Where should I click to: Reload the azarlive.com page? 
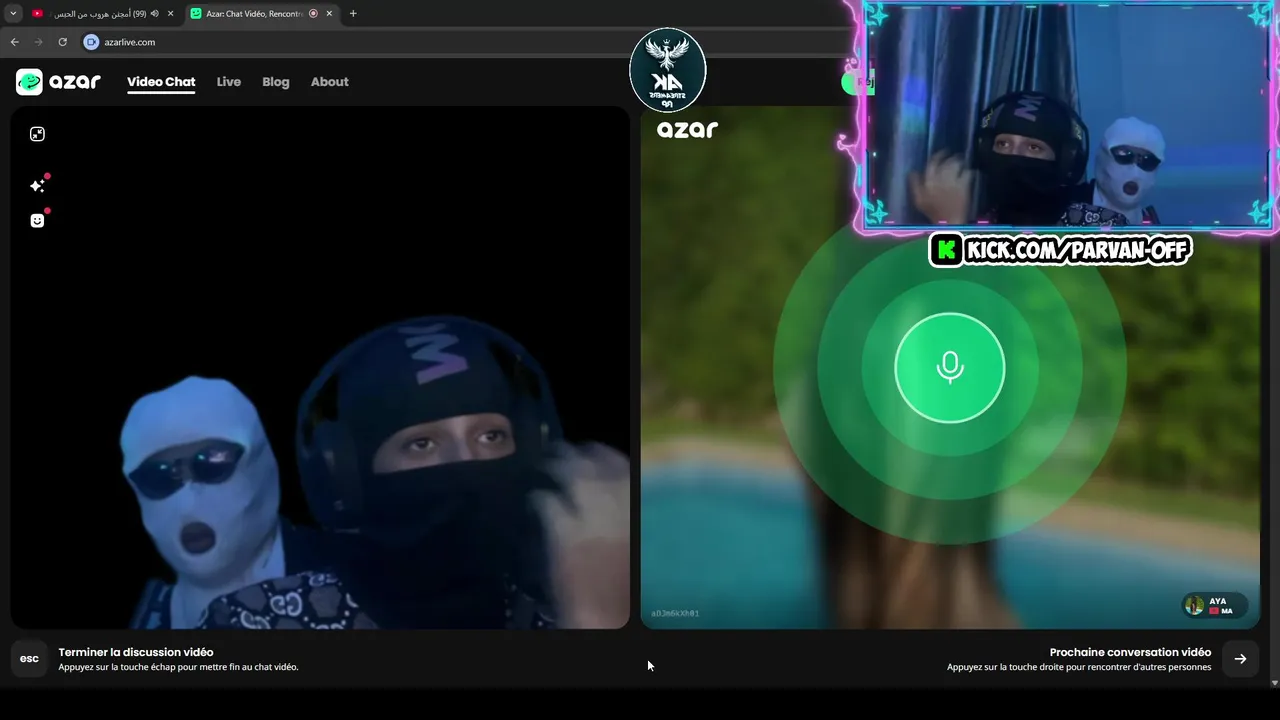[x=62, y=42]
